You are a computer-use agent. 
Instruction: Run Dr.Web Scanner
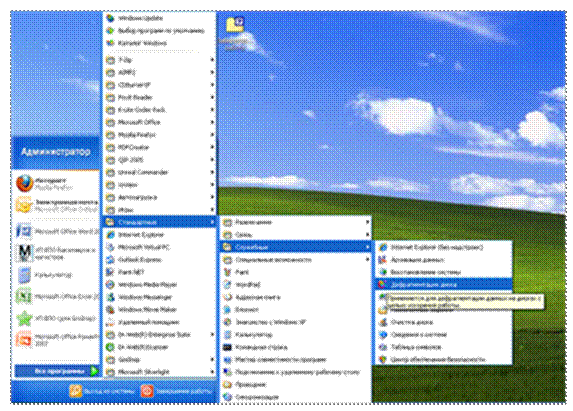coord(159,347)
